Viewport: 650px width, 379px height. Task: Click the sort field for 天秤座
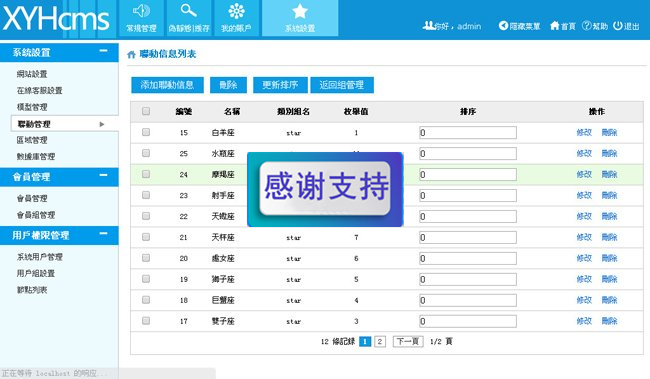pyautogui.click(x=468, y=237)
